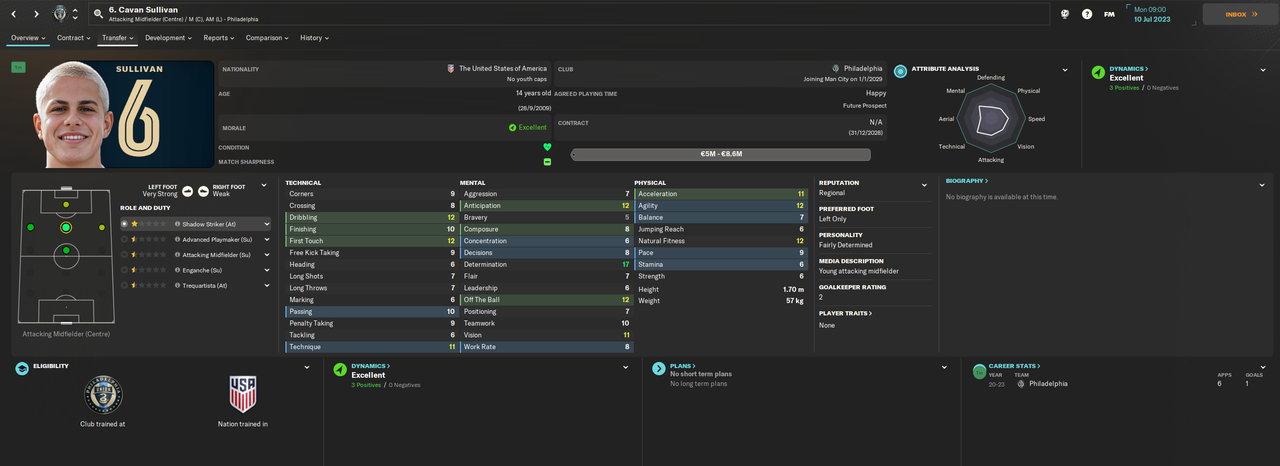Select the Shadow Striker (At) role radio

125,225
